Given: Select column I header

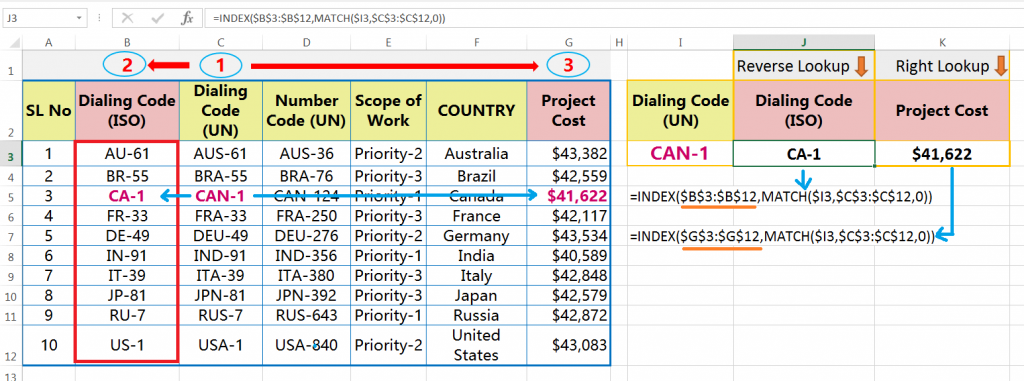Looking at the screenshot, I should 680,42.
